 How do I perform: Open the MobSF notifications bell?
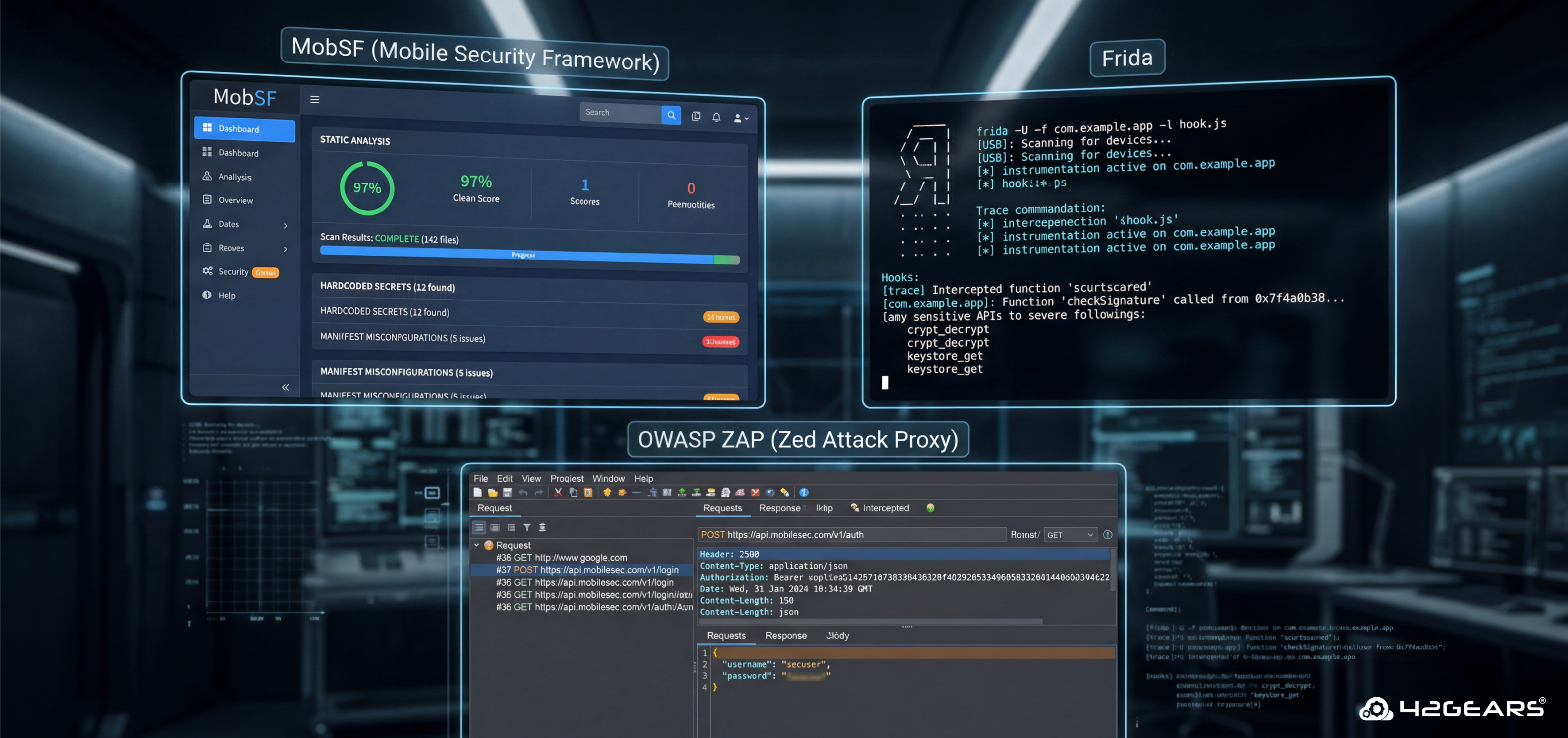point(716,117)
